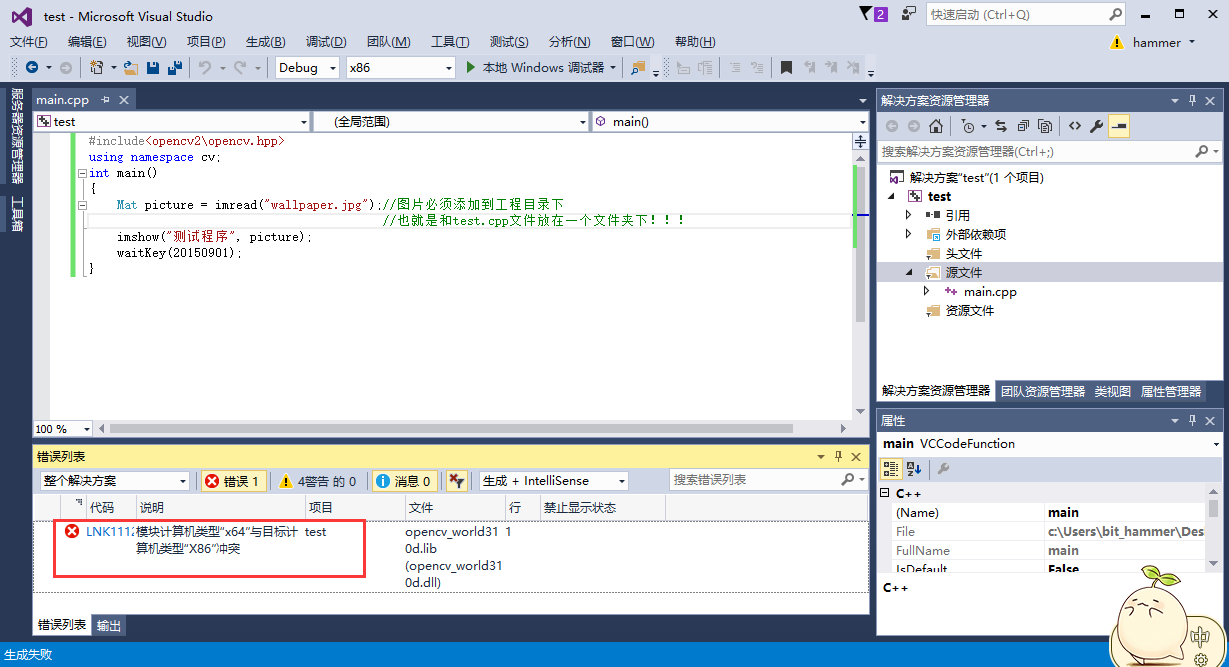Click Sync with Active Document icon

tap(1000, 126)
